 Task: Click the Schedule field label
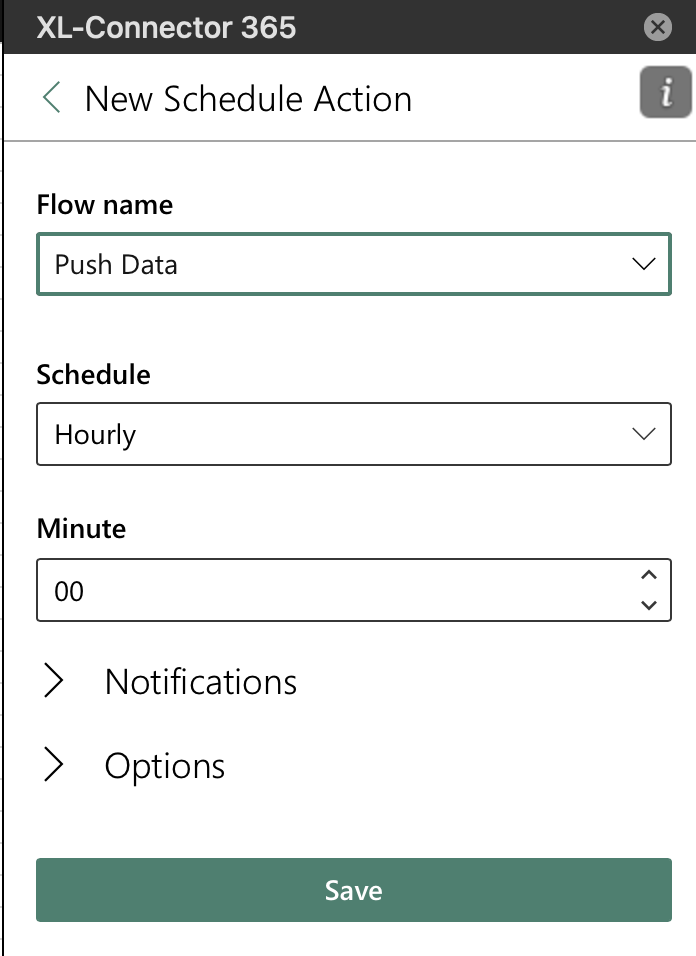point(93,374)
